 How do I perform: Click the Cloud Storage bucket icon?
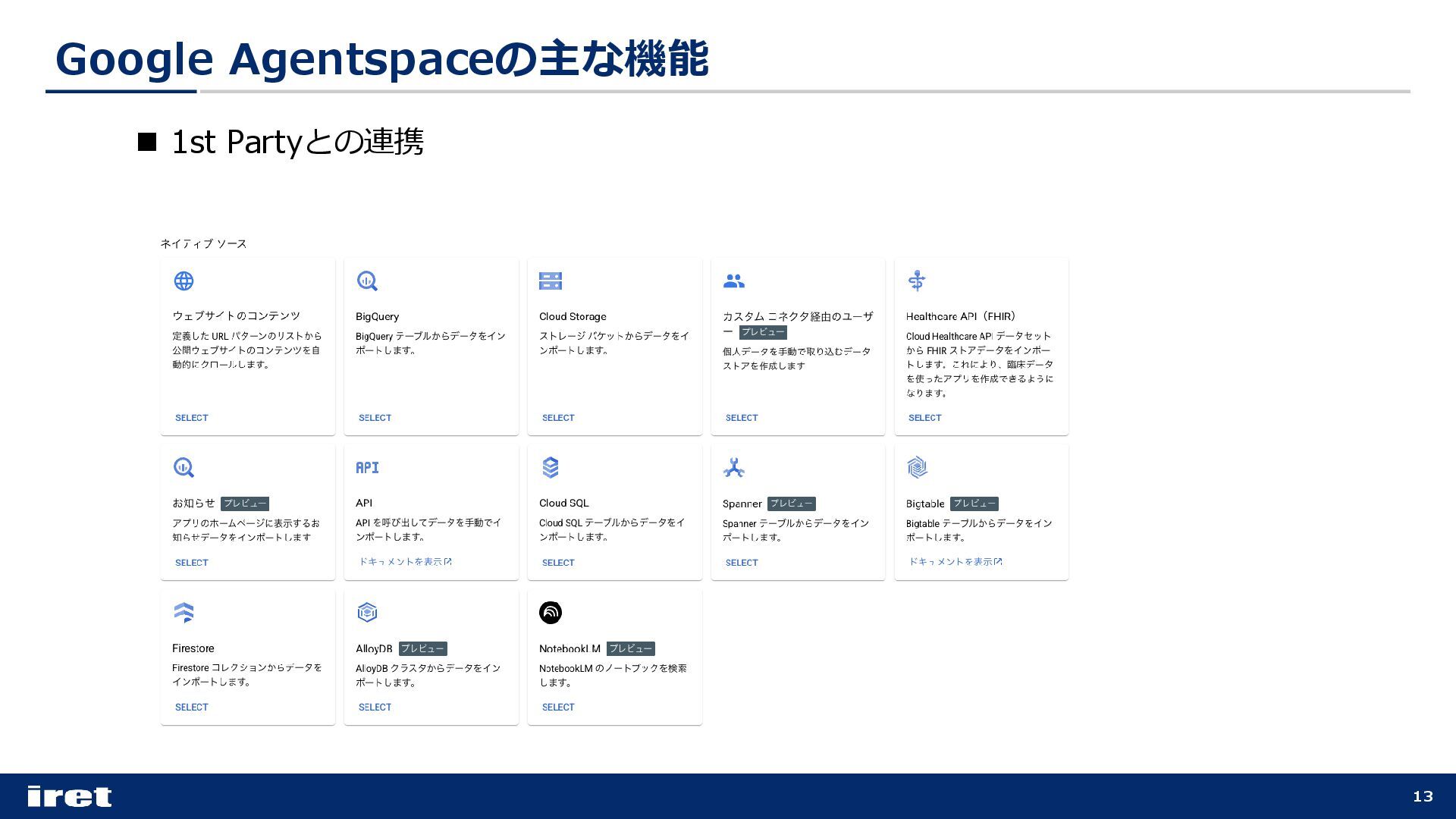pos(551,281)
